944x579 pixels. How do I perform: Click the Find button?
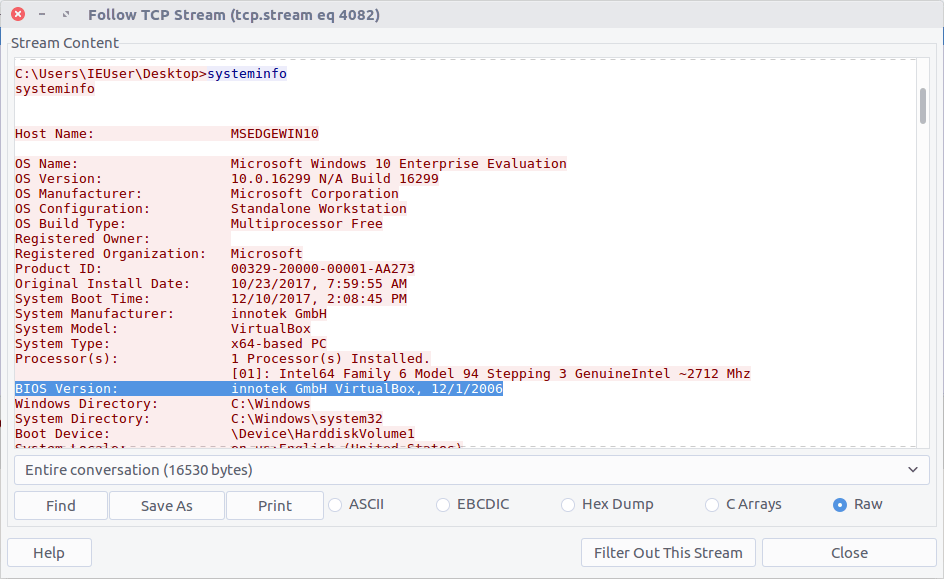coord(61,506)
